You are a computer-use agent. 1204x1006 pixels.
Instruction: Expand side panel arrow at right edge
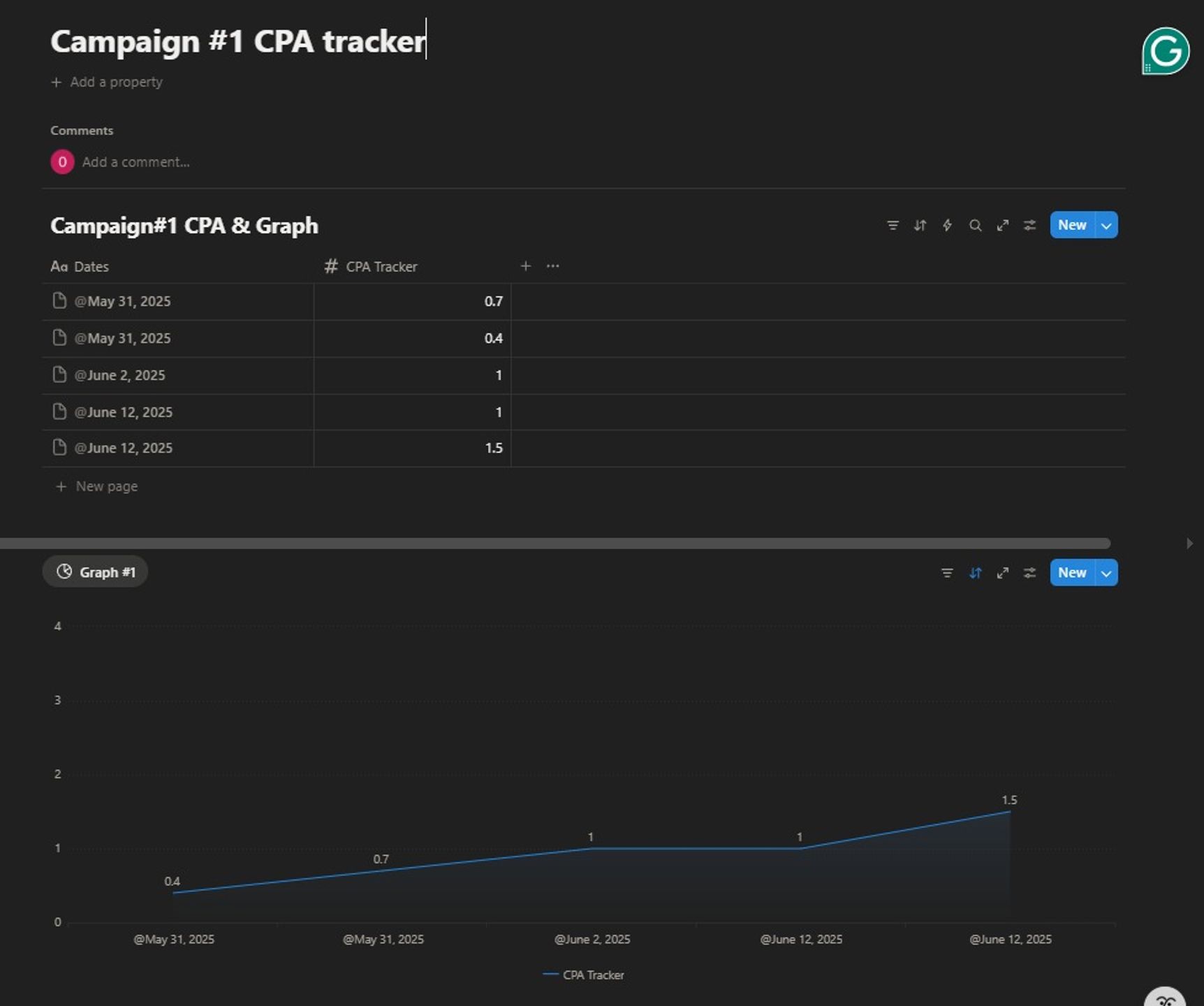[x=1189, y=544]
